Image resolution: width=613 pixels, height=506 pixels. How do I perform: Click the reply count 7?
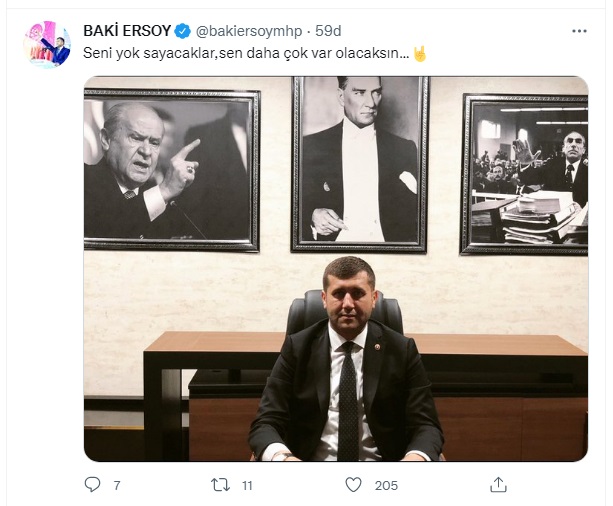[x=117, y=486]
